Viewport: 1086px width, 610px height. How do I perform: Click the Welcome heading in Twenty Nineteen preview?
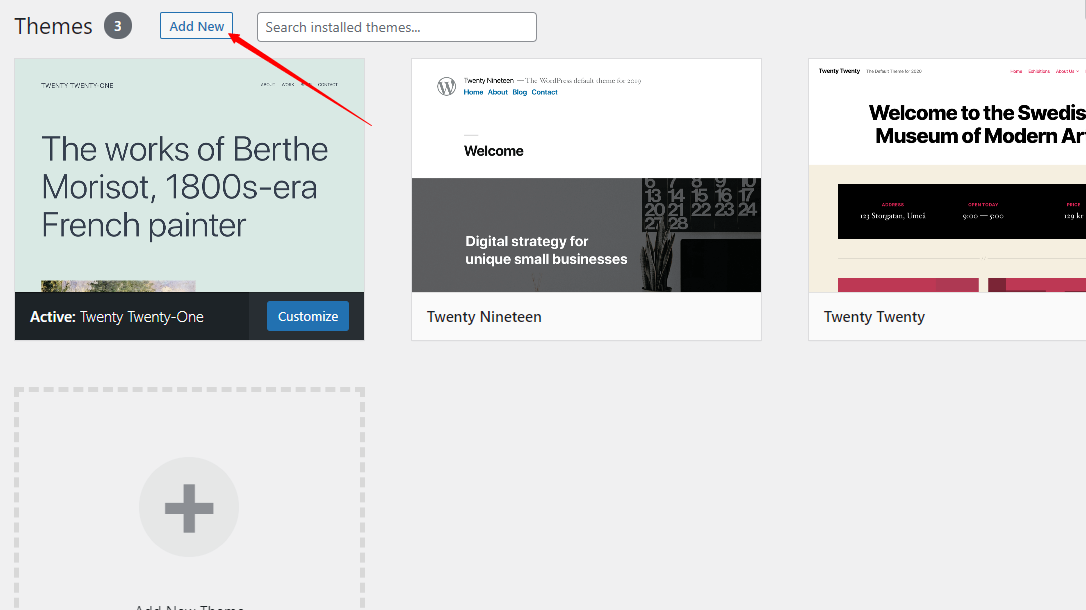494,151
